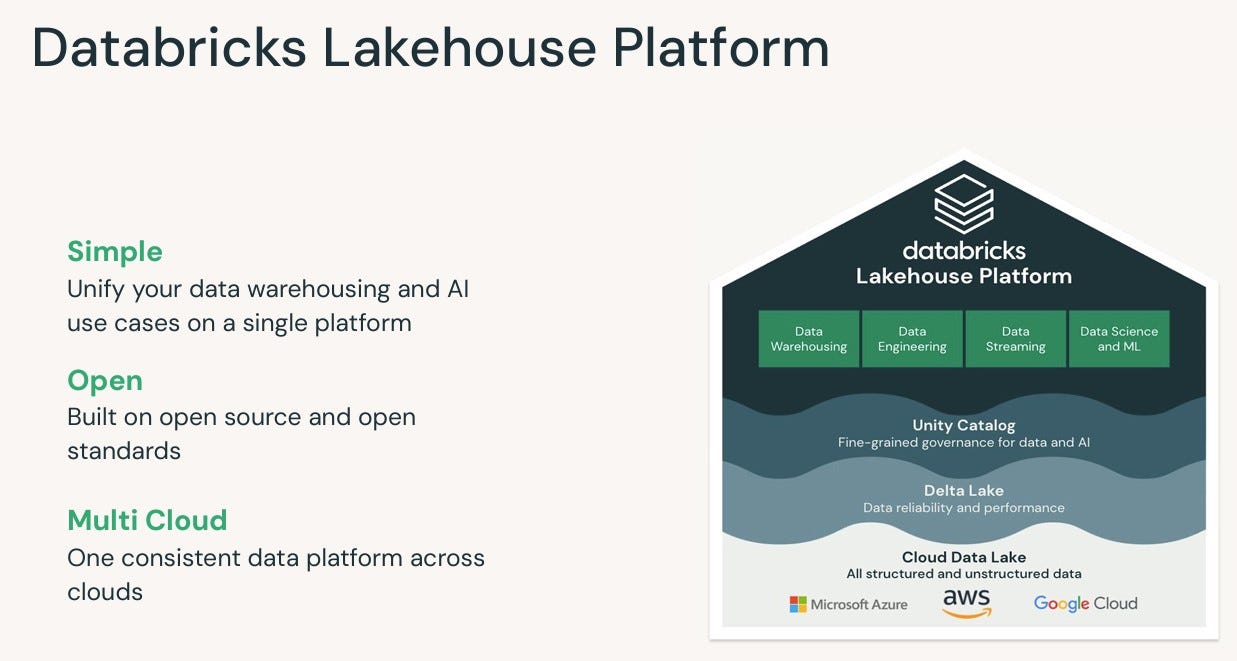Viewport: 1237px width, 661px height.
Task: Click the green 'Simple' heading
Action: (115, 251)
